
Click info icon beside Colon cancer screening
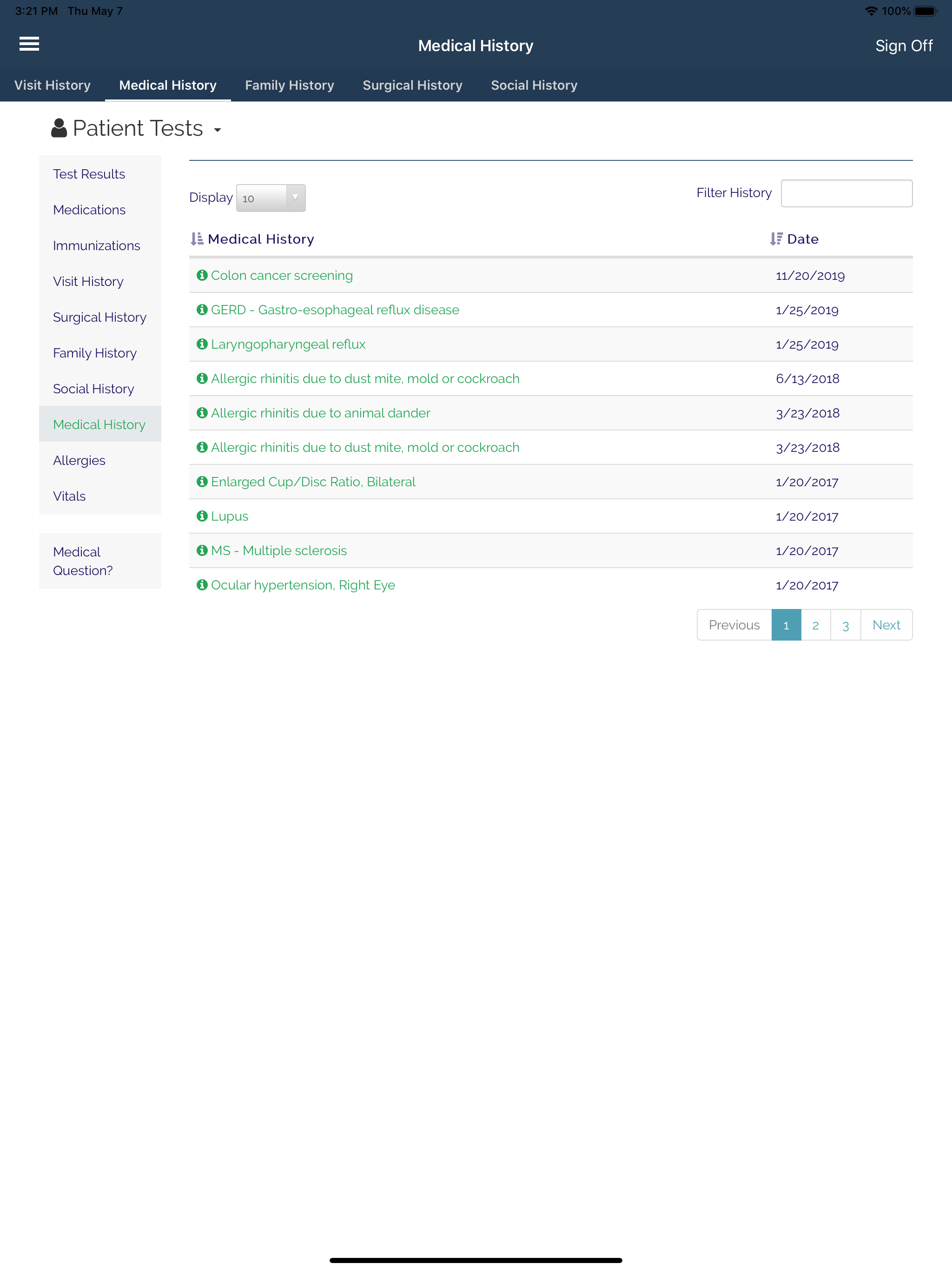click(x=202, y=276)
